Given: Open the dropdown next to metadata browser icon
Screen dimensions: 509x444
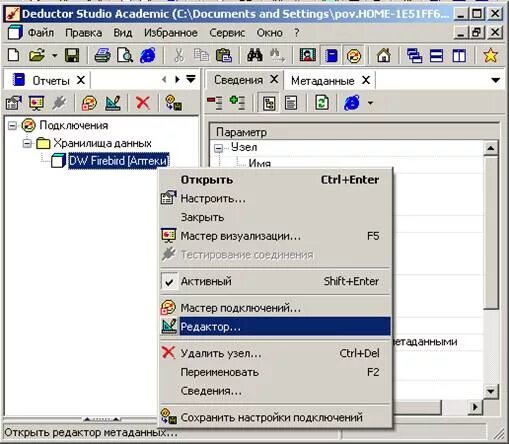Looking at the screenshot, I should tap(370, 103).
